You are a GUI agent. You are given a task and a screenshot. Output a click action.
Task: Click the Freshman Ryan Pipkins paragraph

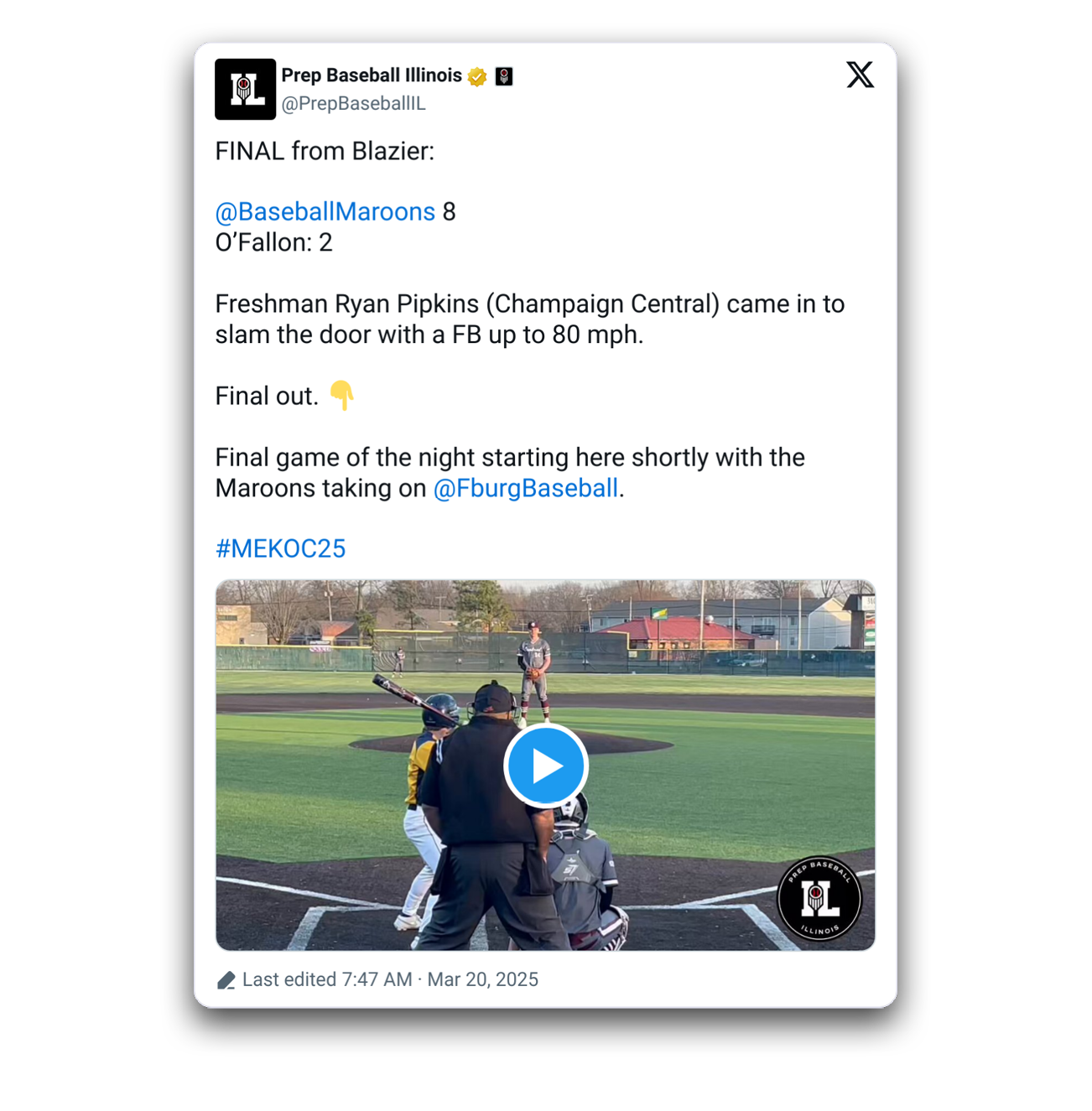(530, 319)
